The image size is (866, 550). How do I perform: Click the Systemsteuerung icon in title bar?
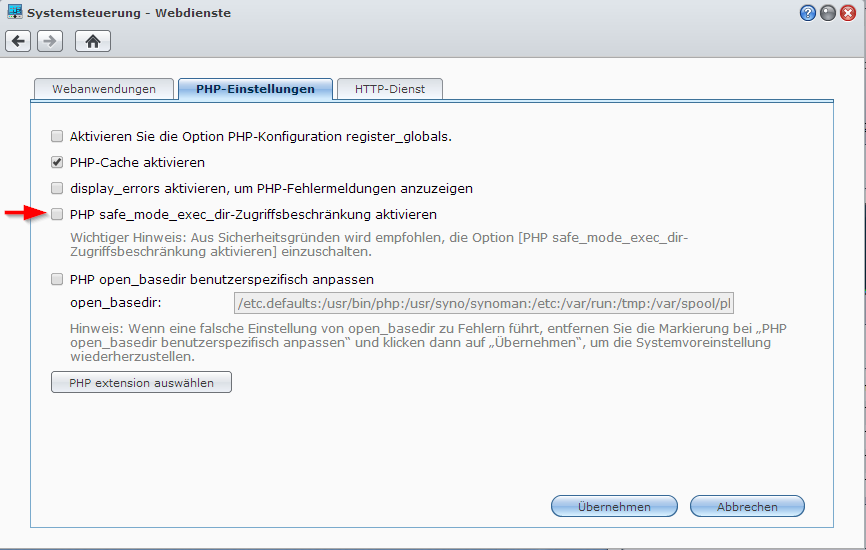16,13
